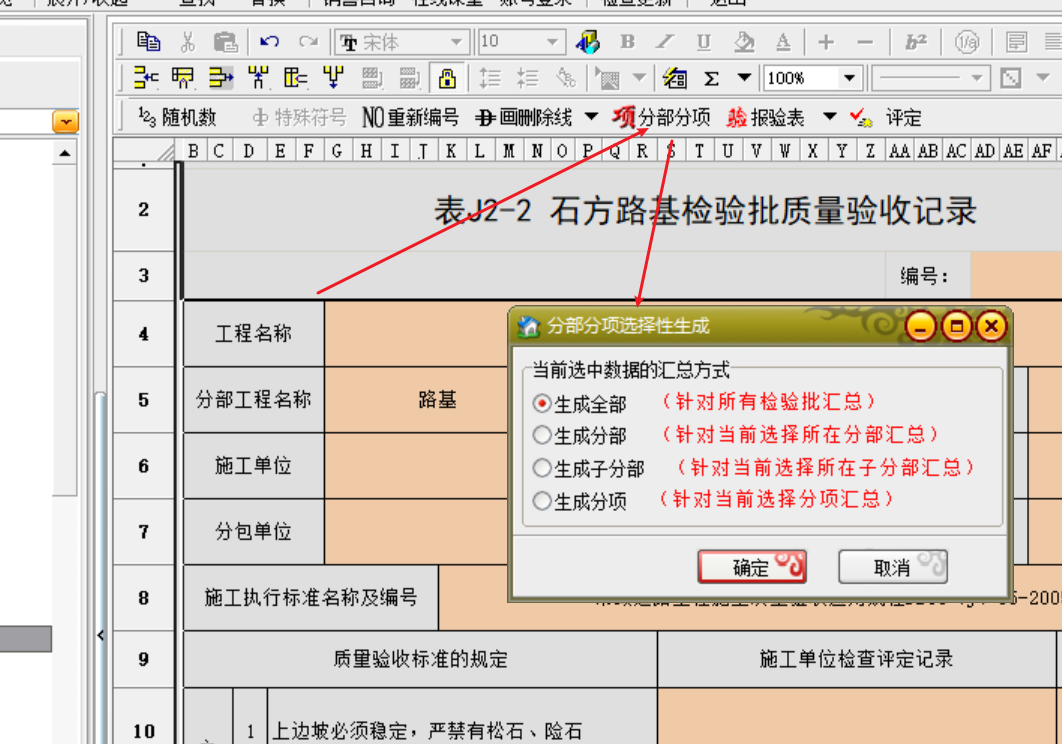This screenshot has width=1062, height=744.
Task: Click the second yellow table icon with down arrow
Action: coord(183,78)
